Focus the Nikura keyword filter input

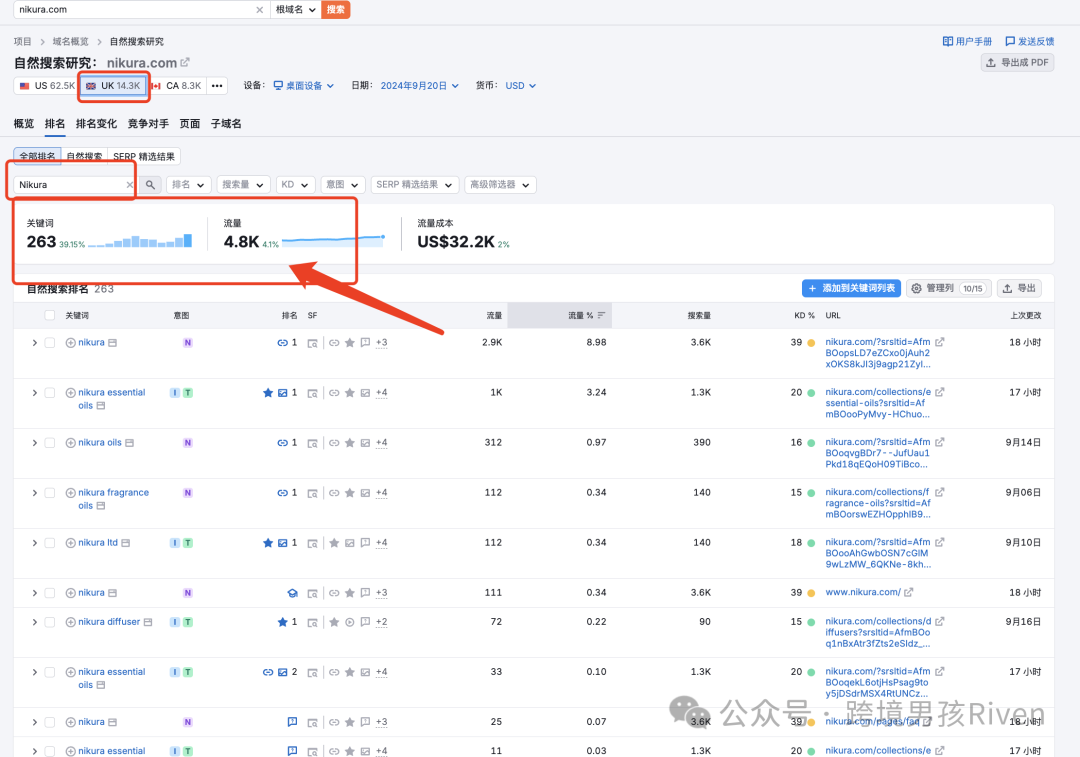pyautogui.click(x=70, y=185)
